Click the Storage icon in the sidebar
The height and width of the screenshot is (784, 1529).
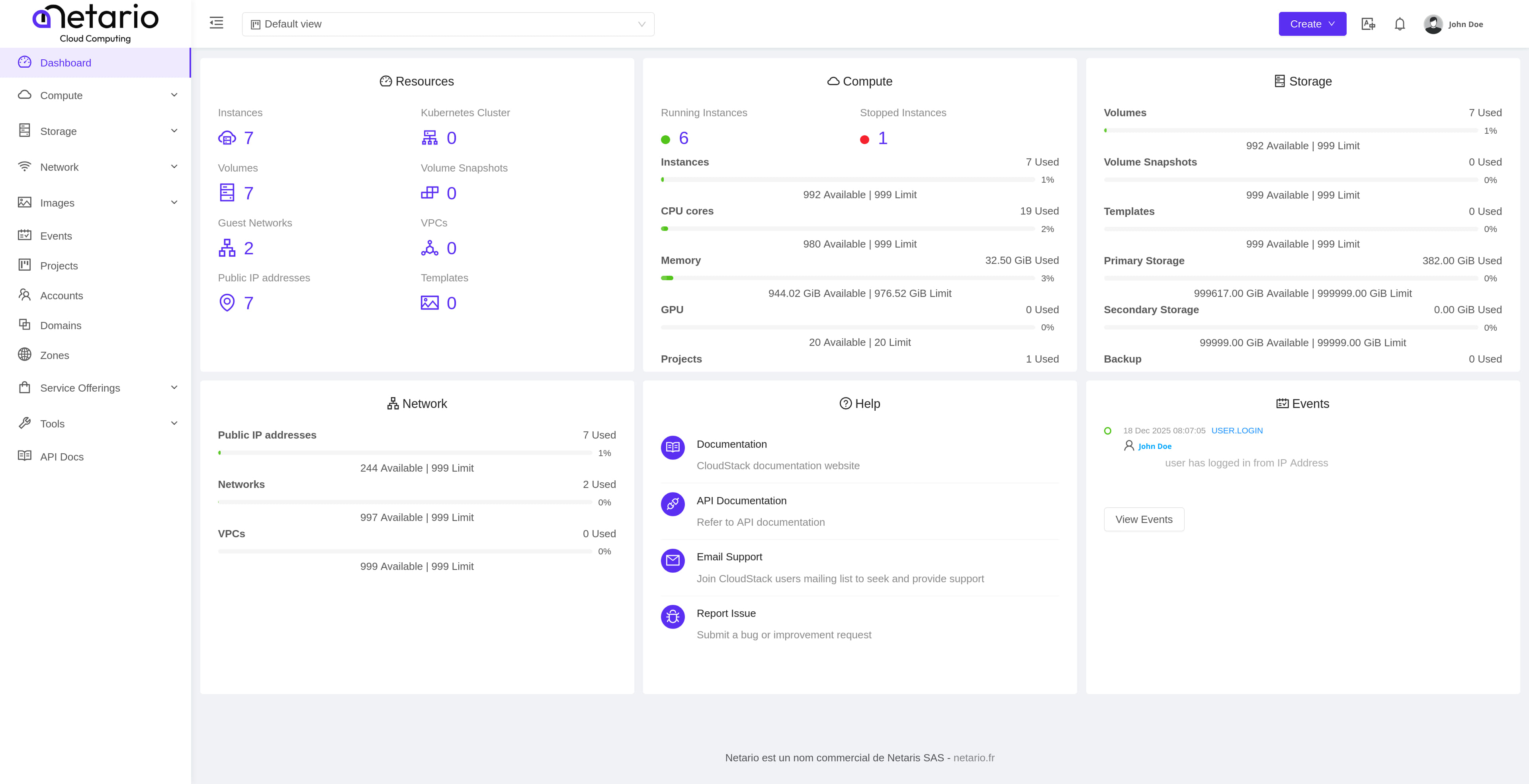(24, 131)
